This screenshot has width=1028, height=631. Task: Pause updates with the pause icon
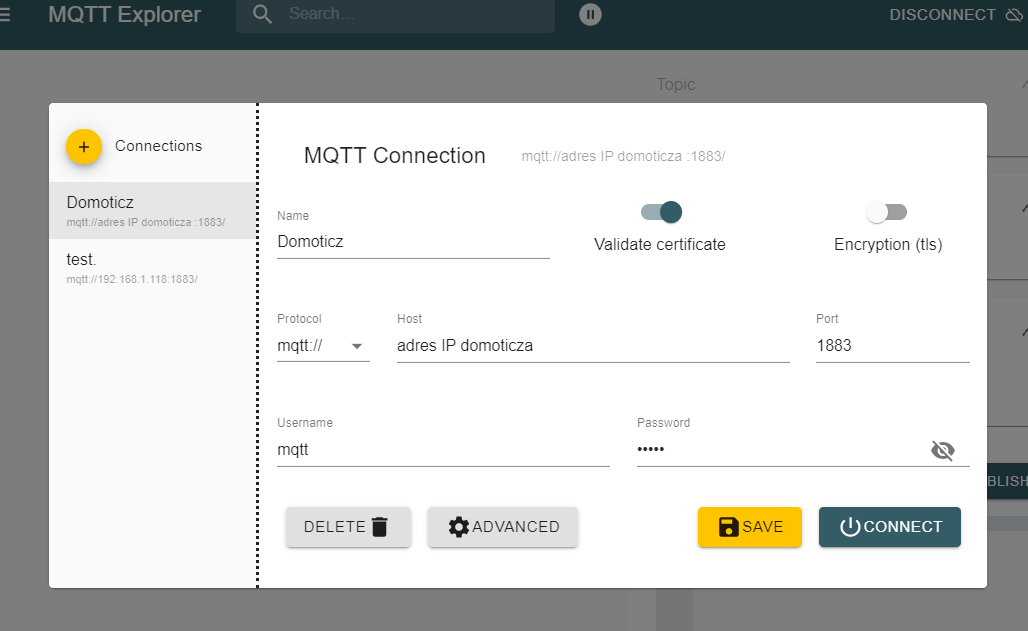click(x=590, y=14)
